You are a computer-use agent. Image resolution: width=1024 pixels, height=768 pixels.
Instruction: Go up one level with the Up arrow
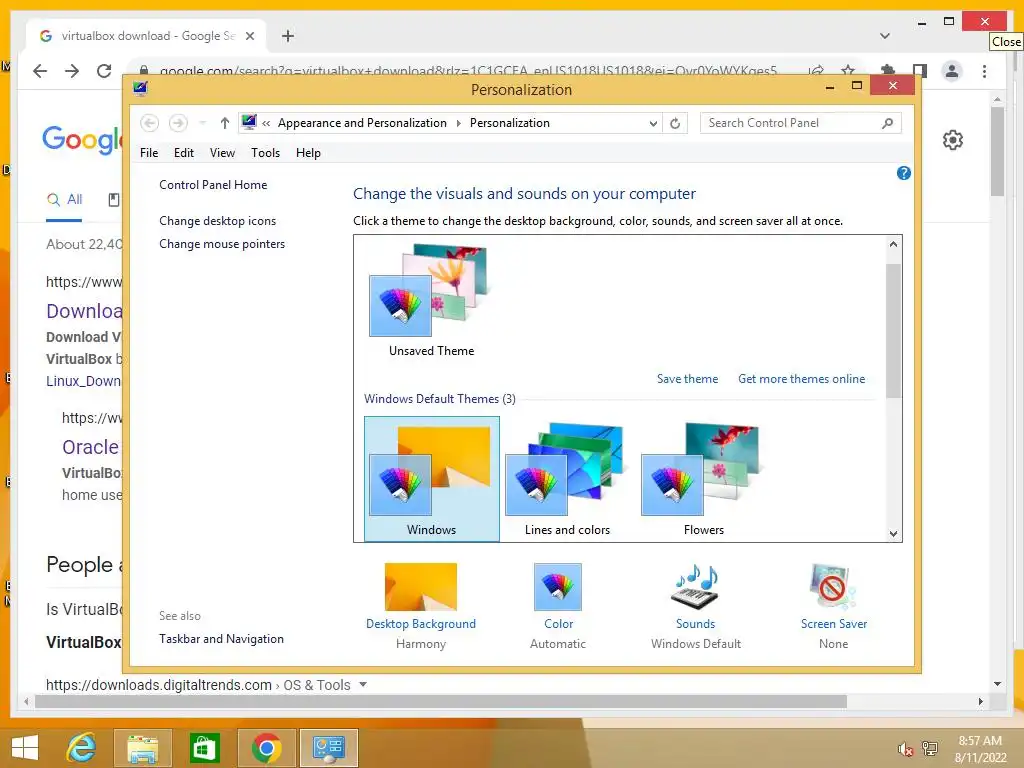(x=225, y=123)
